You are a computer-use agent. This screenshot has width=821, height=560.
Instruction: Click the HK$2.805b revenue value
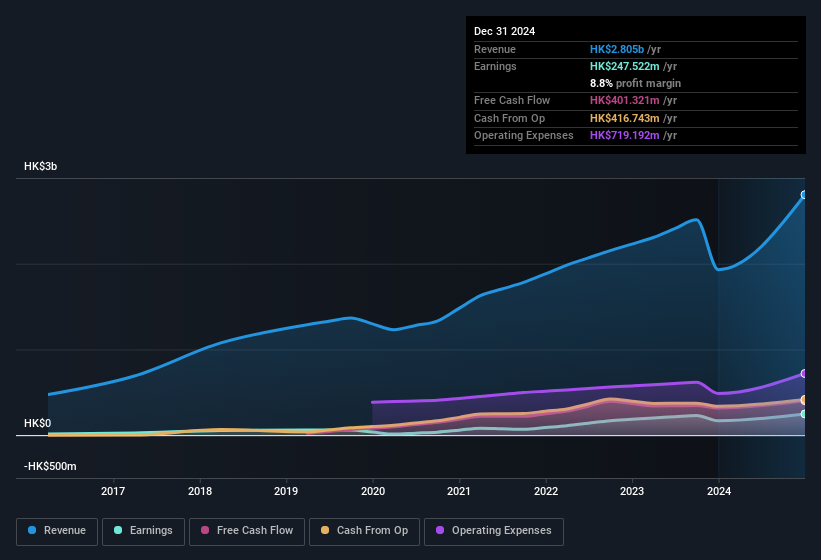617,49
